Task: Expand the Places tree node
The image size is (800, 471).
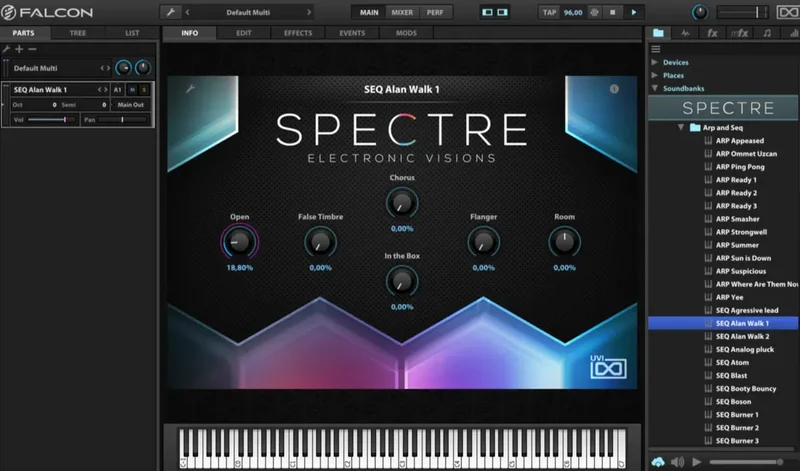Action: pos(655,75)
